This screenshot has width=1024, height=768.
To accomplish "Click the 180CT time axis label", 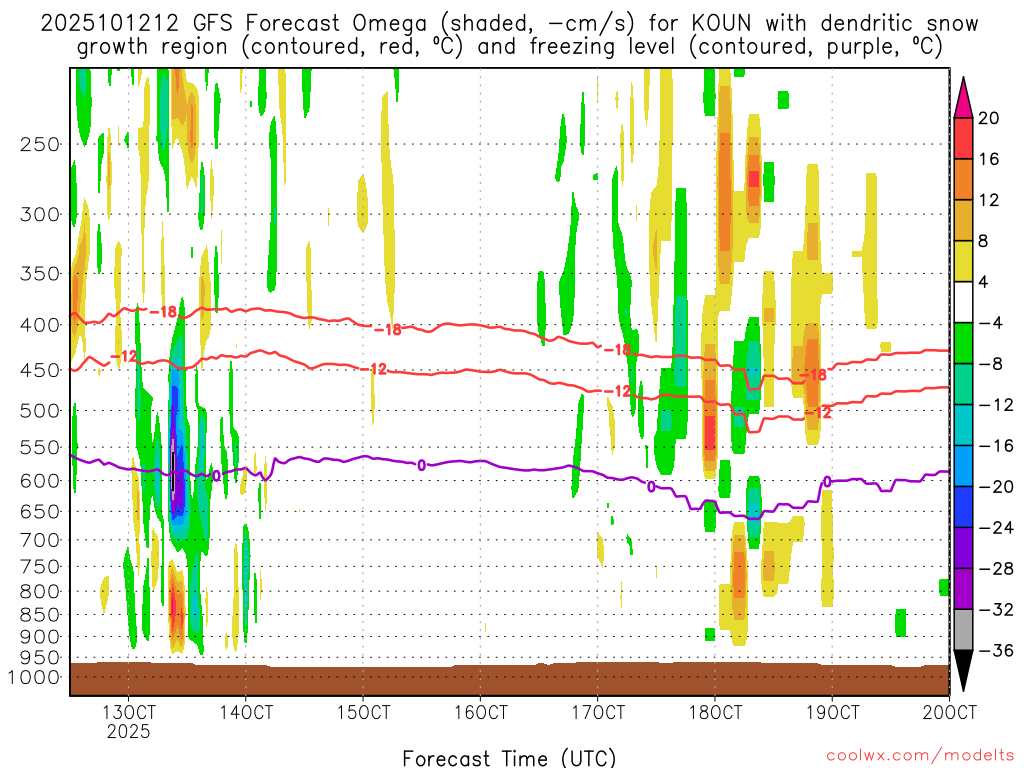I will coord(715,711).
